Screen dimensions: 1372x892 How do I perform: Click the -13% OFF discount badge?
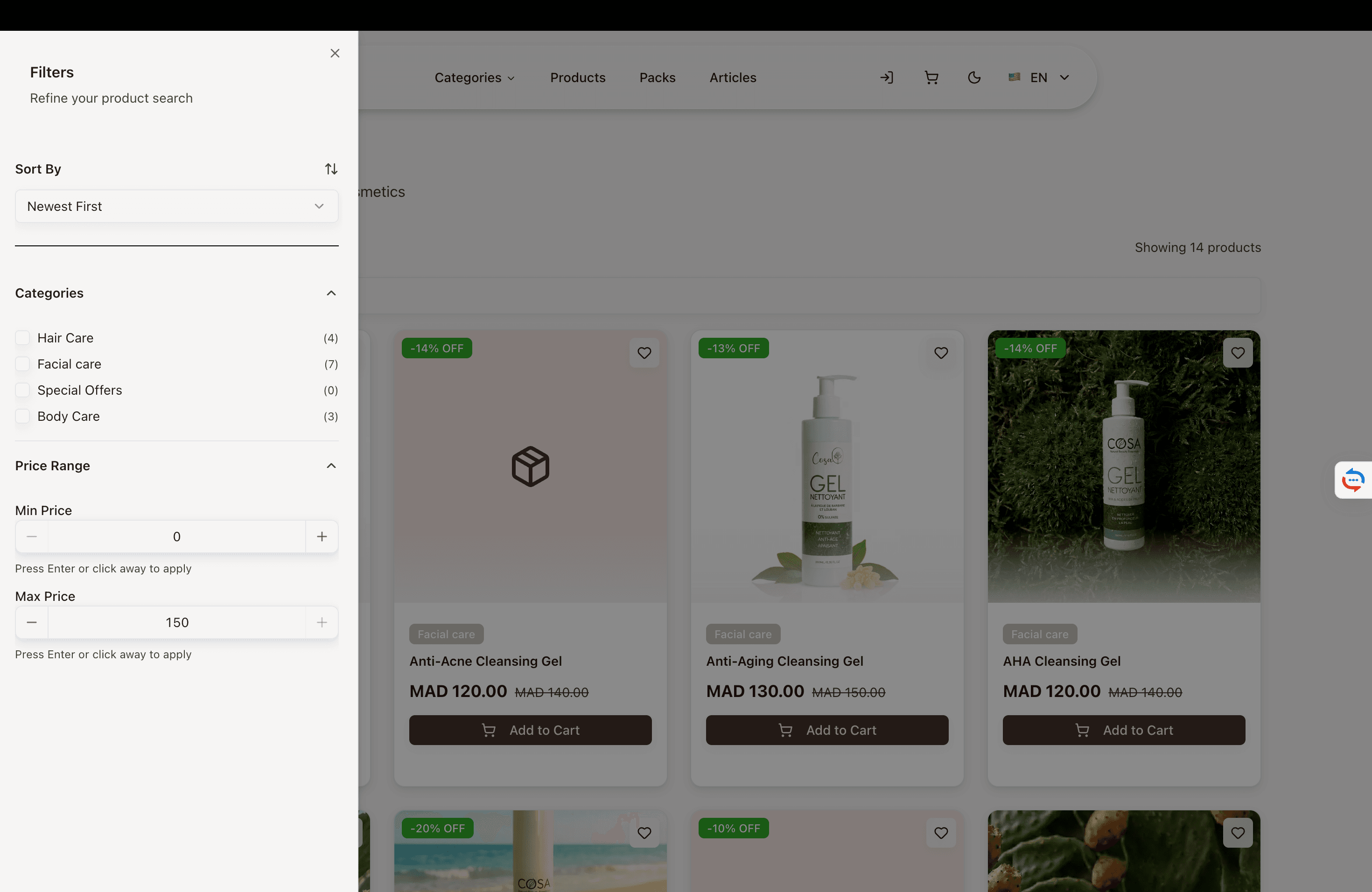(x=734, y=348)
